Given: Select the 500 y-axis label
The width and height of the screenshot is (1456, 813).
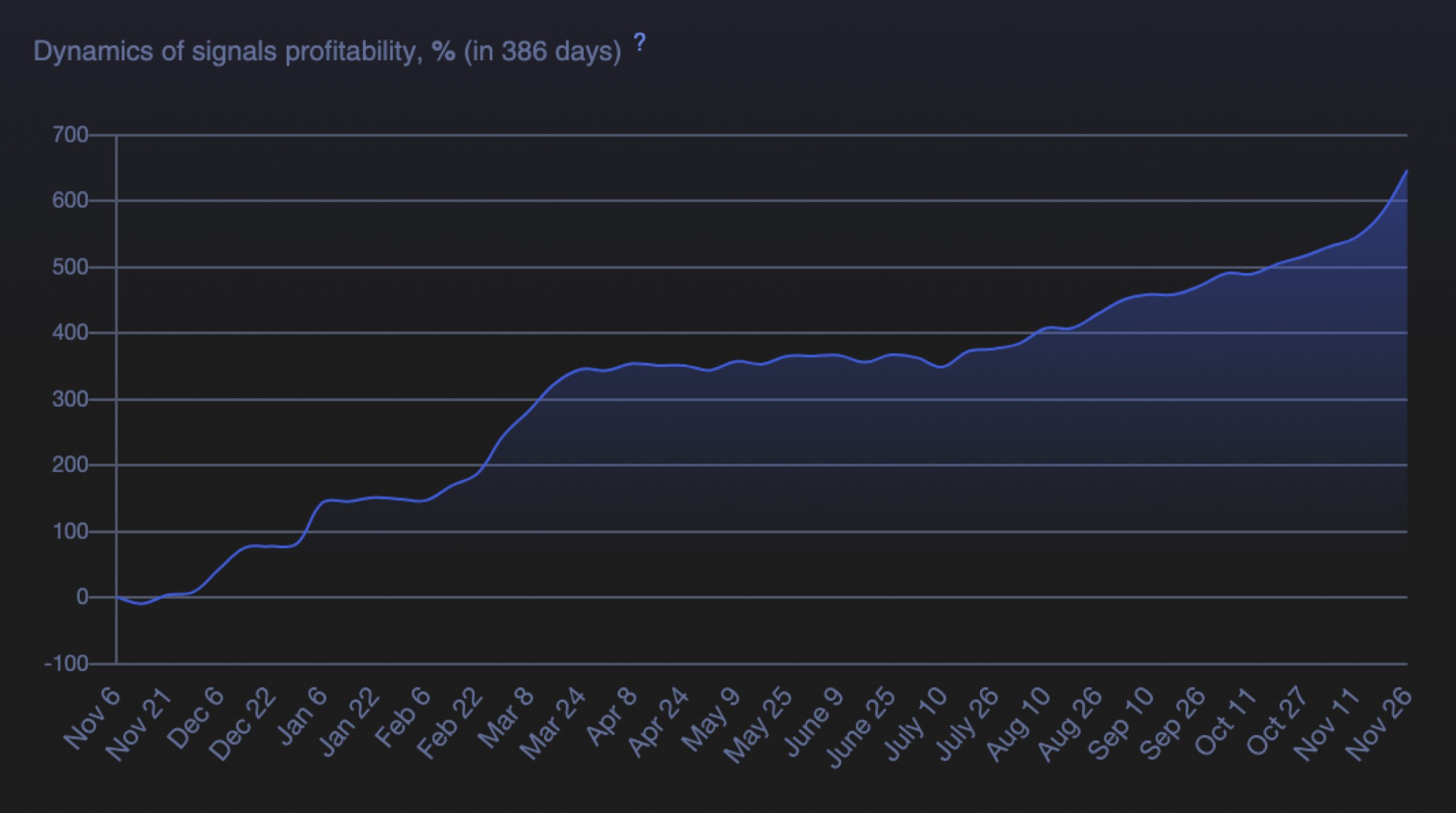Looking at the screenshot, I should point(70,267).
